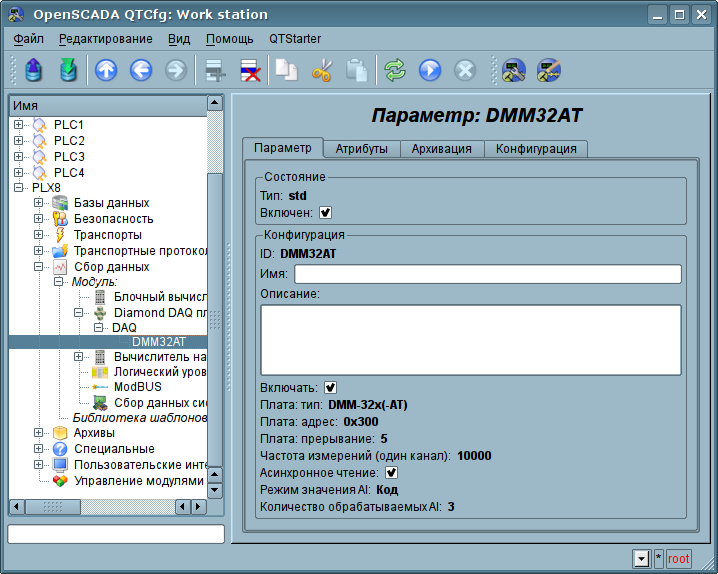The width and height of the screenshot is (718, 574).
Task: Open the 'Редактирование' menu
Action: [105, 39]
